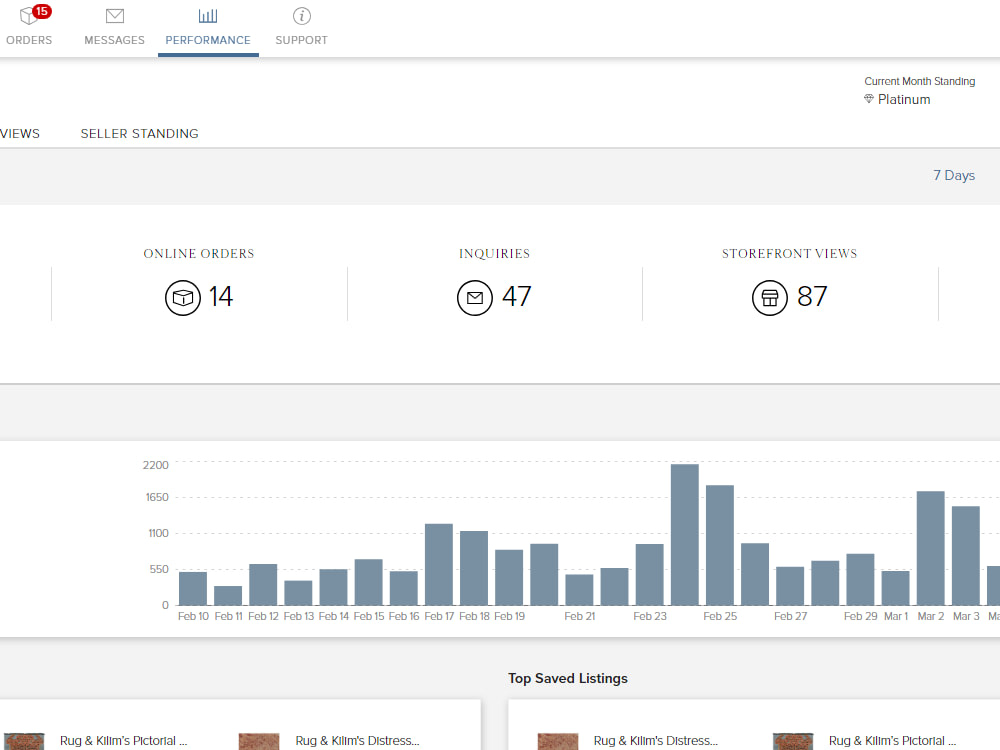Open the Messages envelope icon

click(x=115, y=16)
